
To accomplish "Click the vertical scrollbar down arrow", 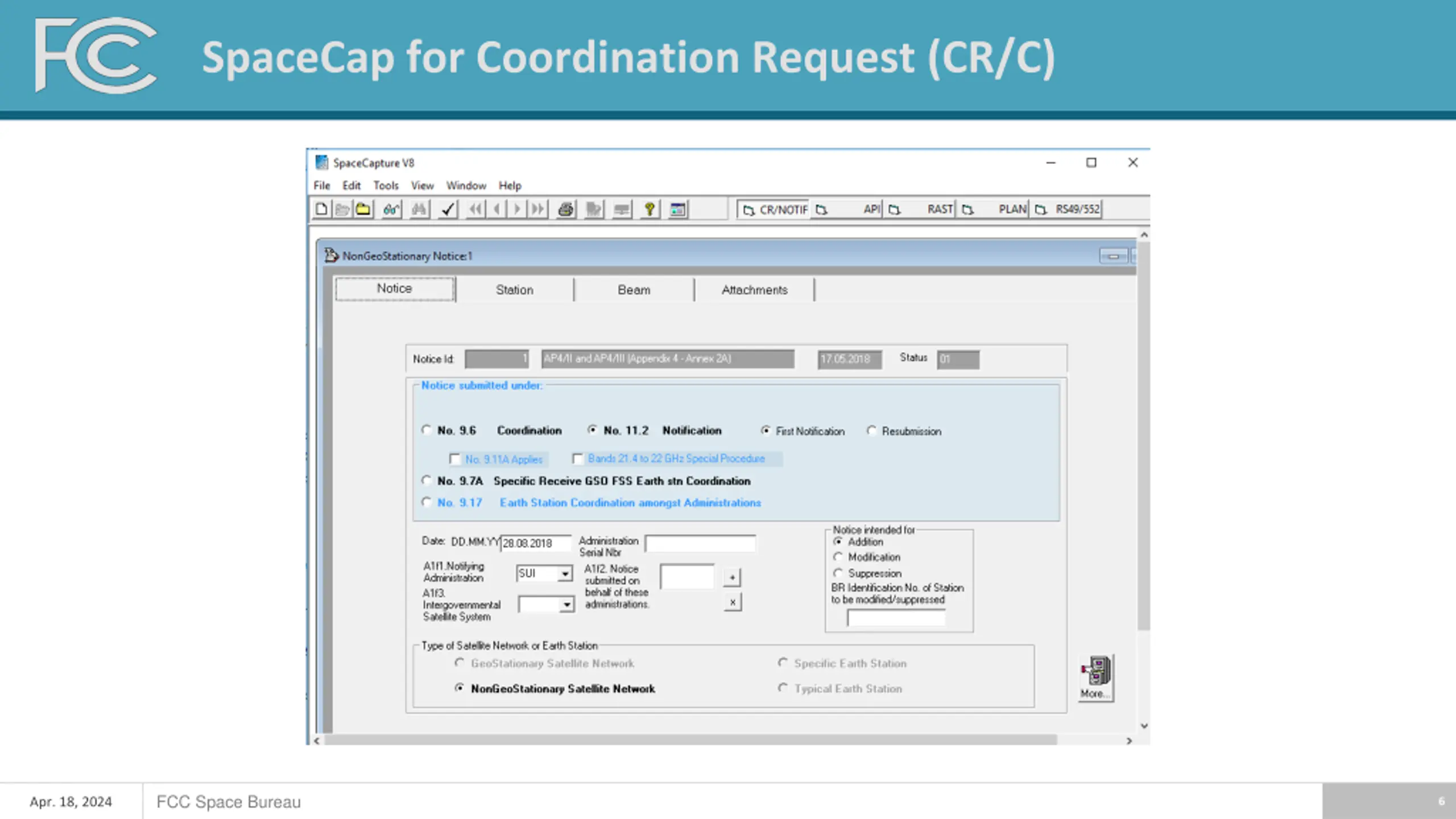I will [1144, 726].
